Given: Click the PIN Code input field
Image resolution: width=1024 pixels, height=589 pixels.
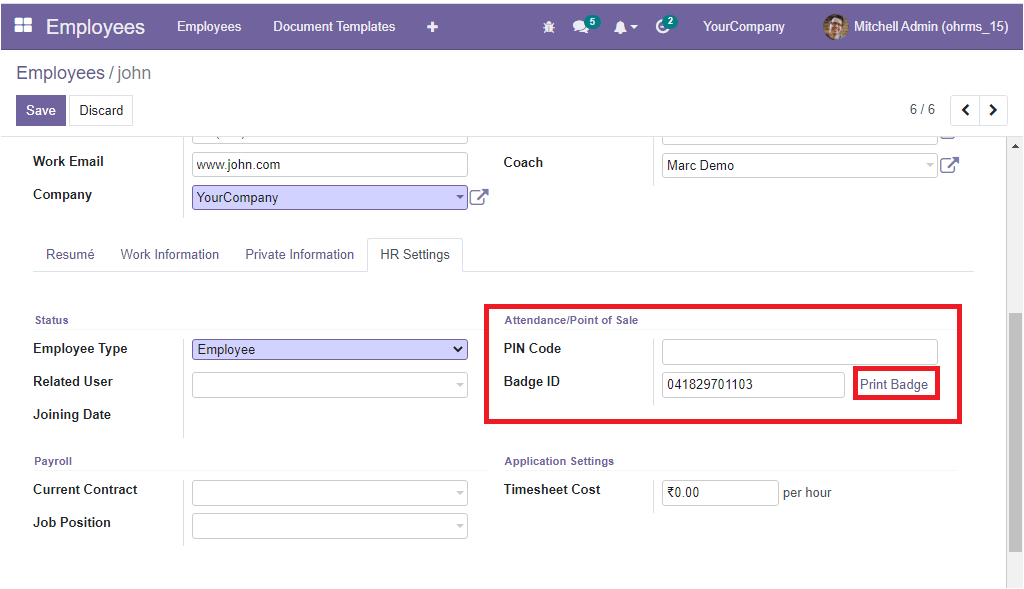Looking at the screenshot, I should (x=799, y=351).
